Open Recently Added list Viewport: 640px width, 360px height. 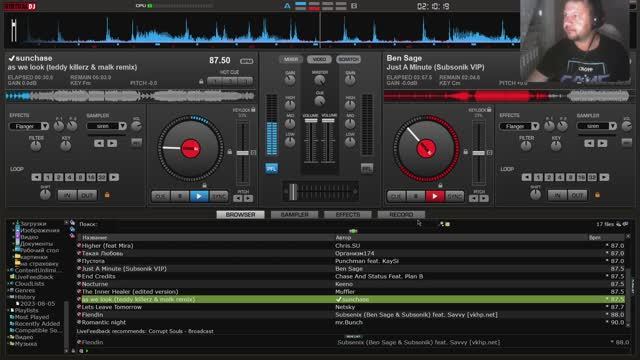(37, 324)
